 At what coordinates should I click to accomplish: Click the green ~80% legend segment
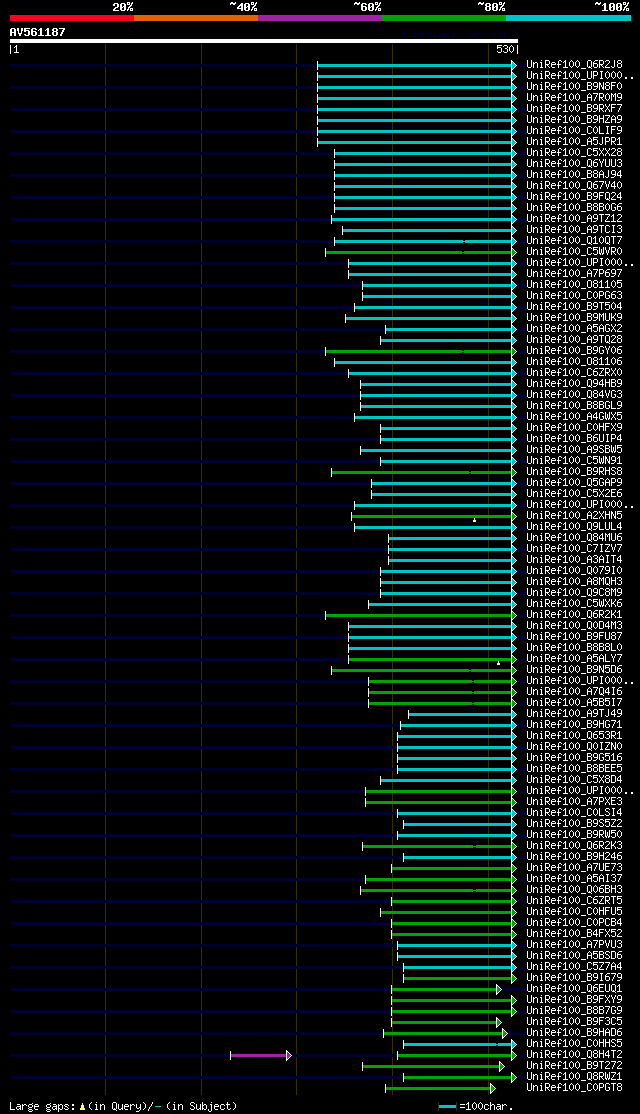coord(444,18)
